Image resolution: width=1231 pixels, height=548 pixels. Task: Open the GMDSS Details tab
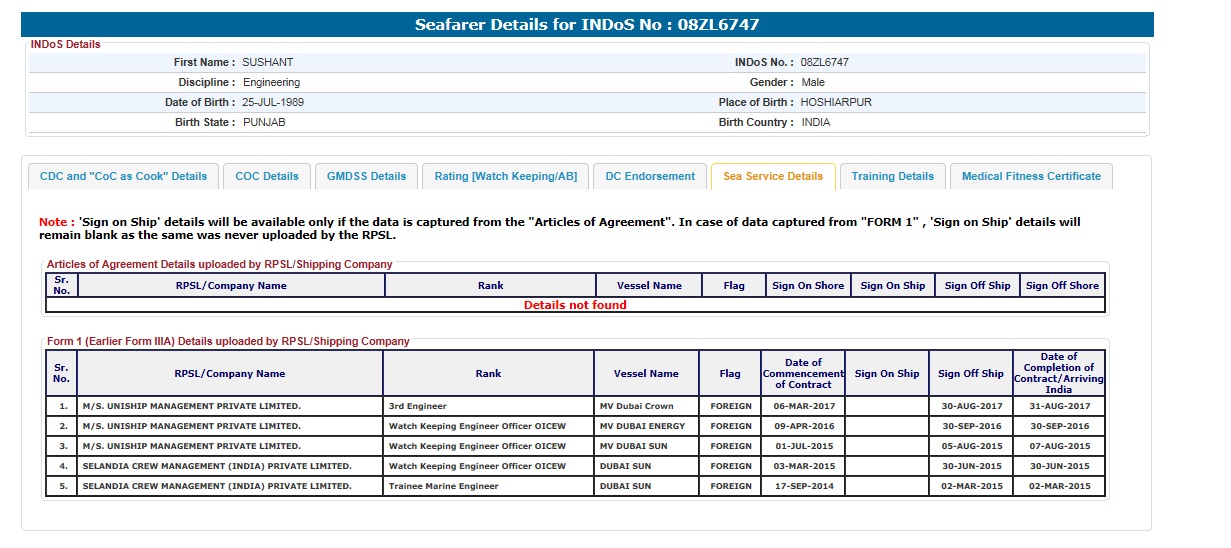[x=366, y=176]
